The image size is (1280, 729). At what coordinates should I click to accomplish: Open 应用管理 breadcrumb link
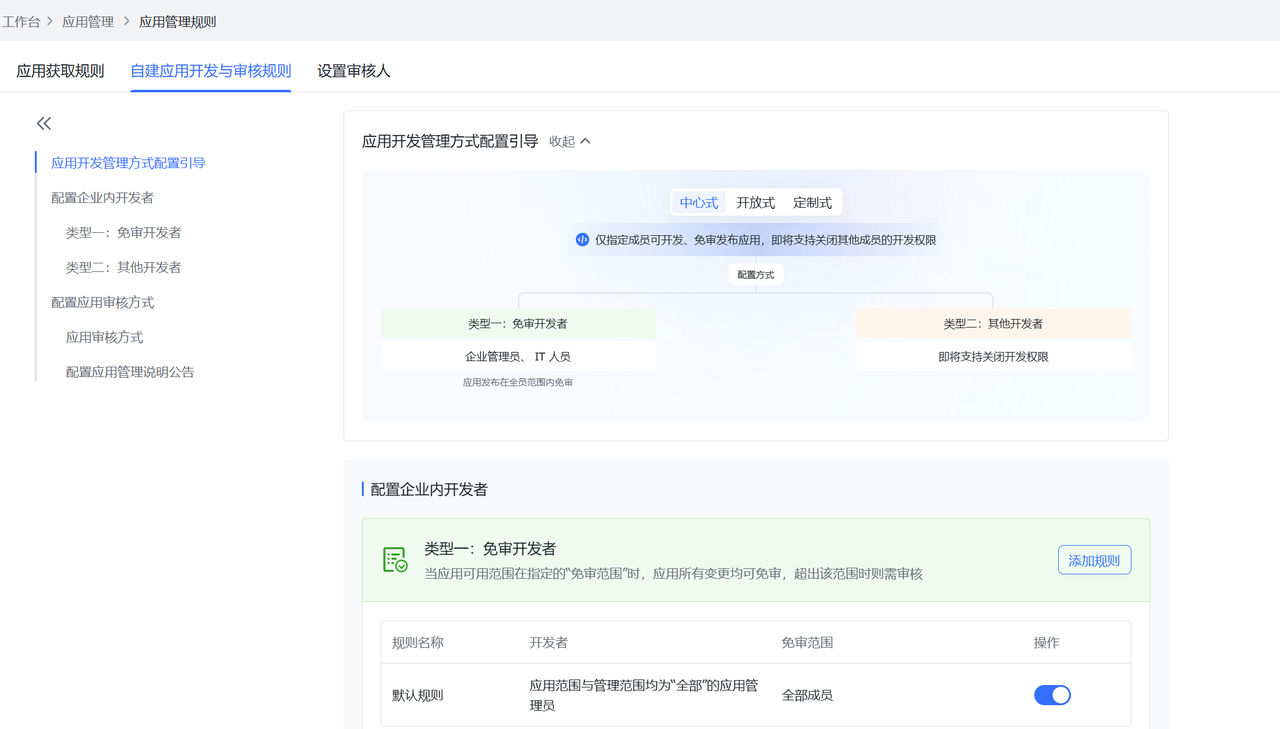[x=88, y=21]
